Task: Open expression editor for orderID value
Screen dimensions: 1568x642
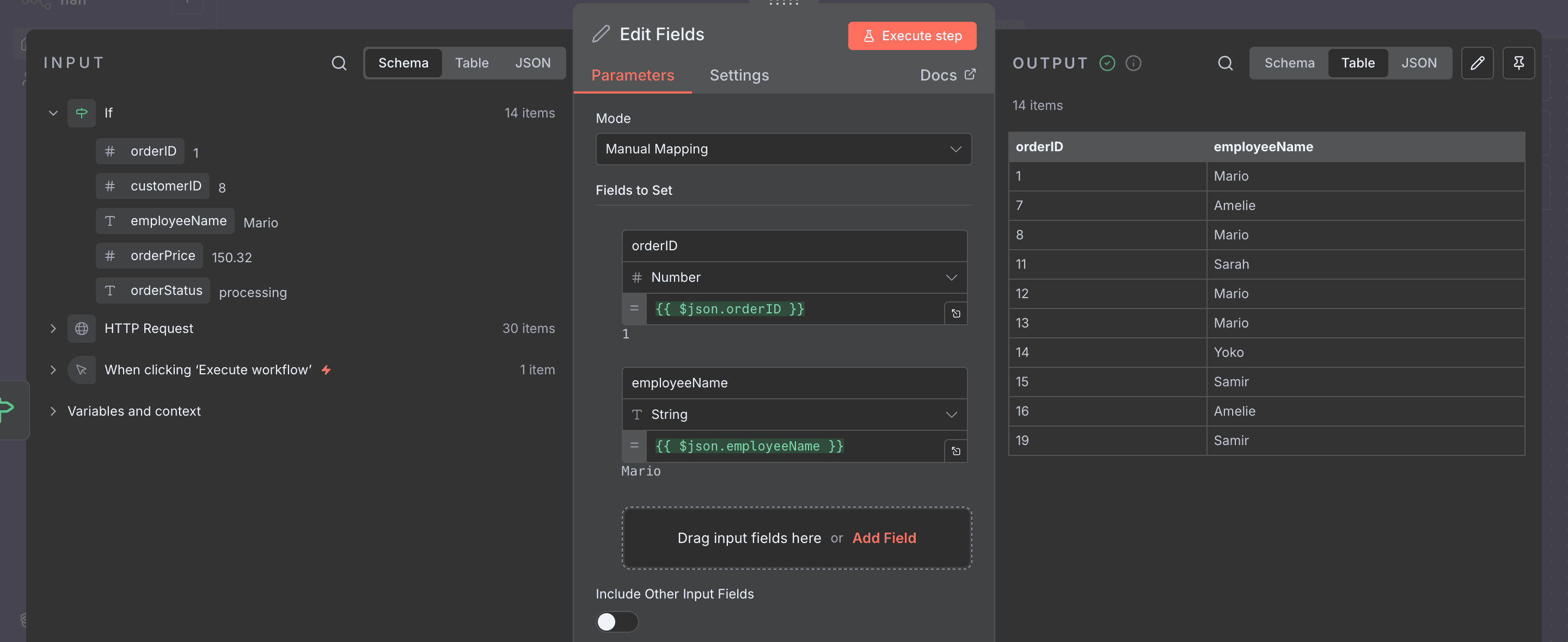Action: (x=955, y=313)
